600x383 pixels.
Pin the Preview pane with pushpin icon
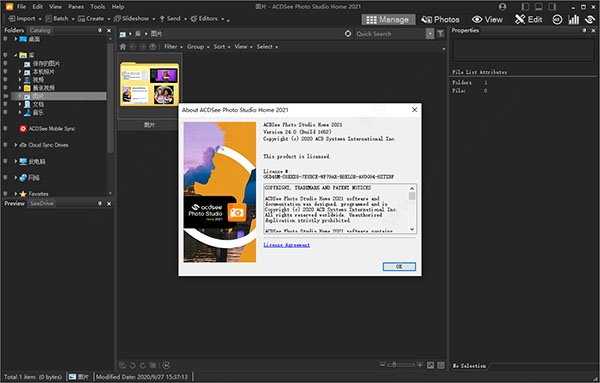click(x=100, y=204)
